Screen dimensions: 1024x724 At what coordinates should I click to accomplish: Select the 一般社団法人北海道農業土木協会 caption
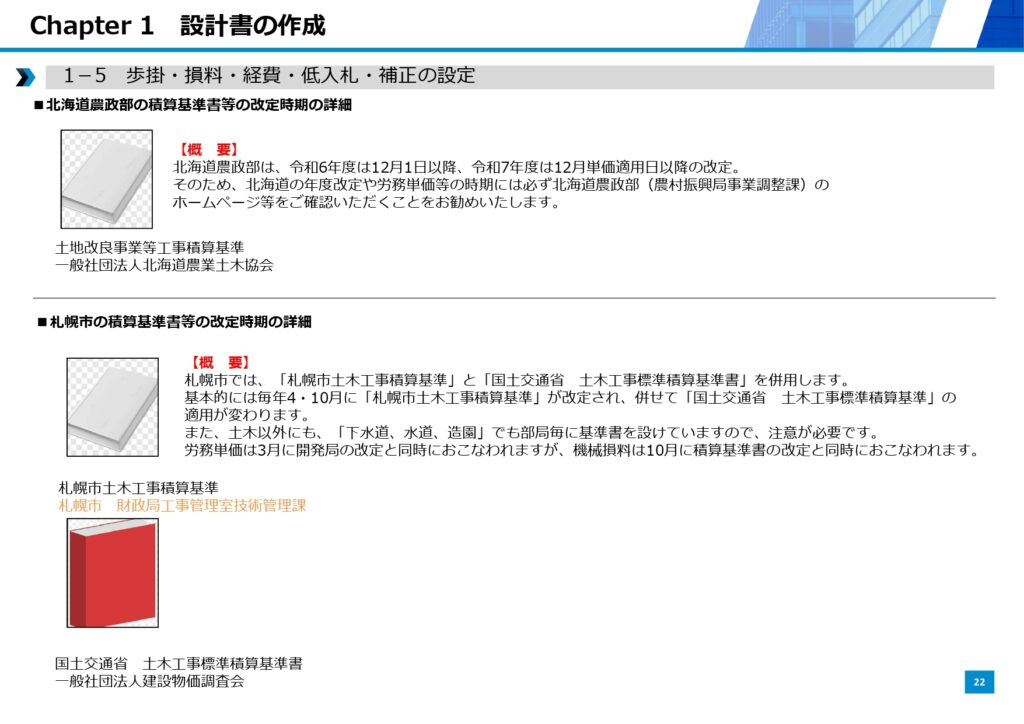[164, 265]
